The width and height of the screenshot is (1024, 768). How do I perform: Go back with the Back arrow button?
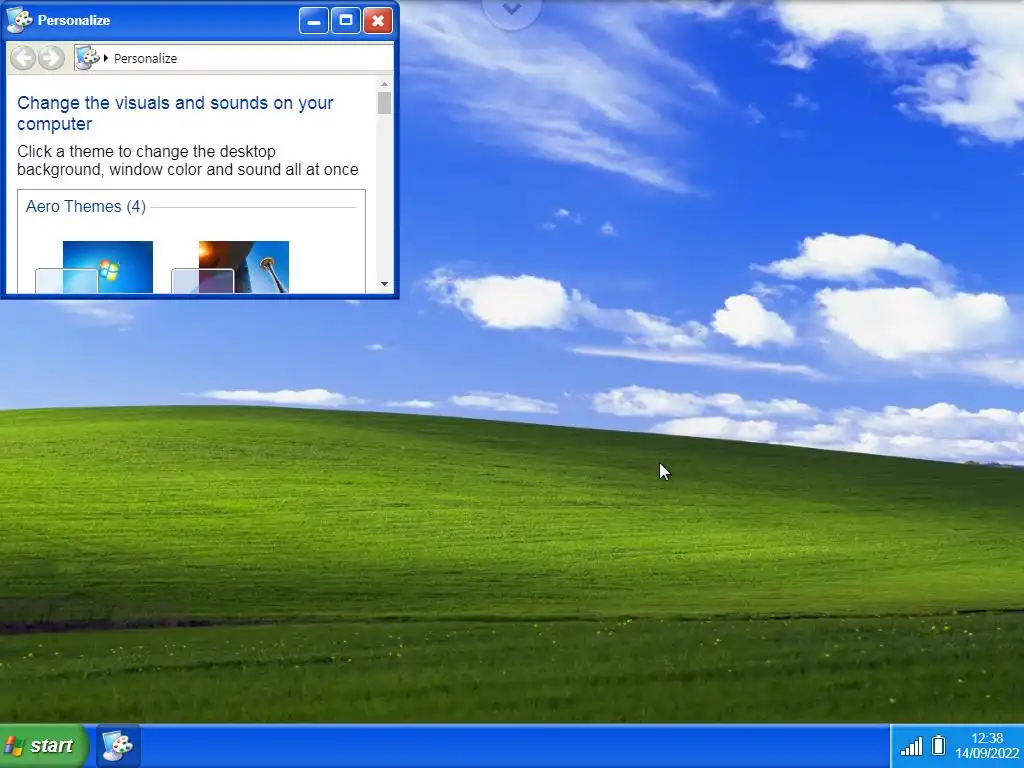point(23,58)
